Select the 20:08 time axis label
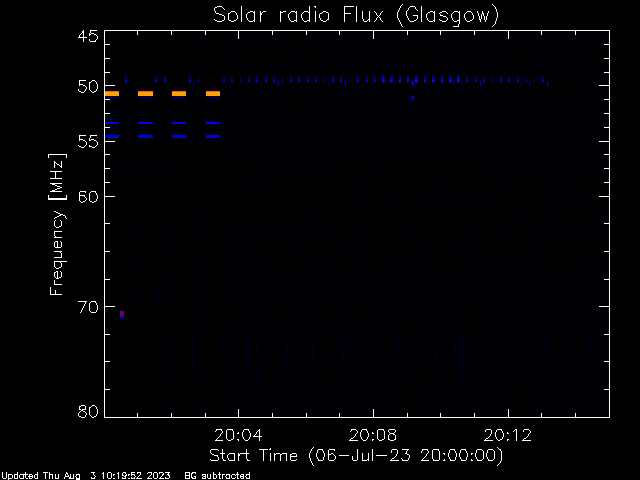This screenshot has width=640, height=480. pyautogui.click(x=373, y=435)
